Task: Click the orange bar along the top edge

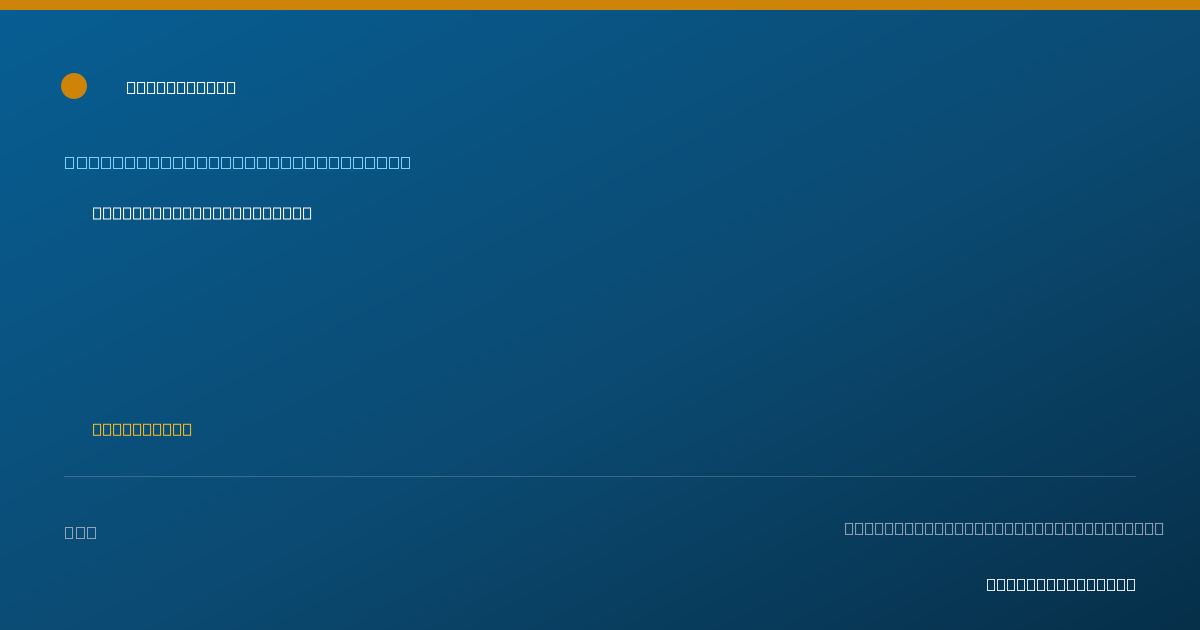Action: [600, 5]
